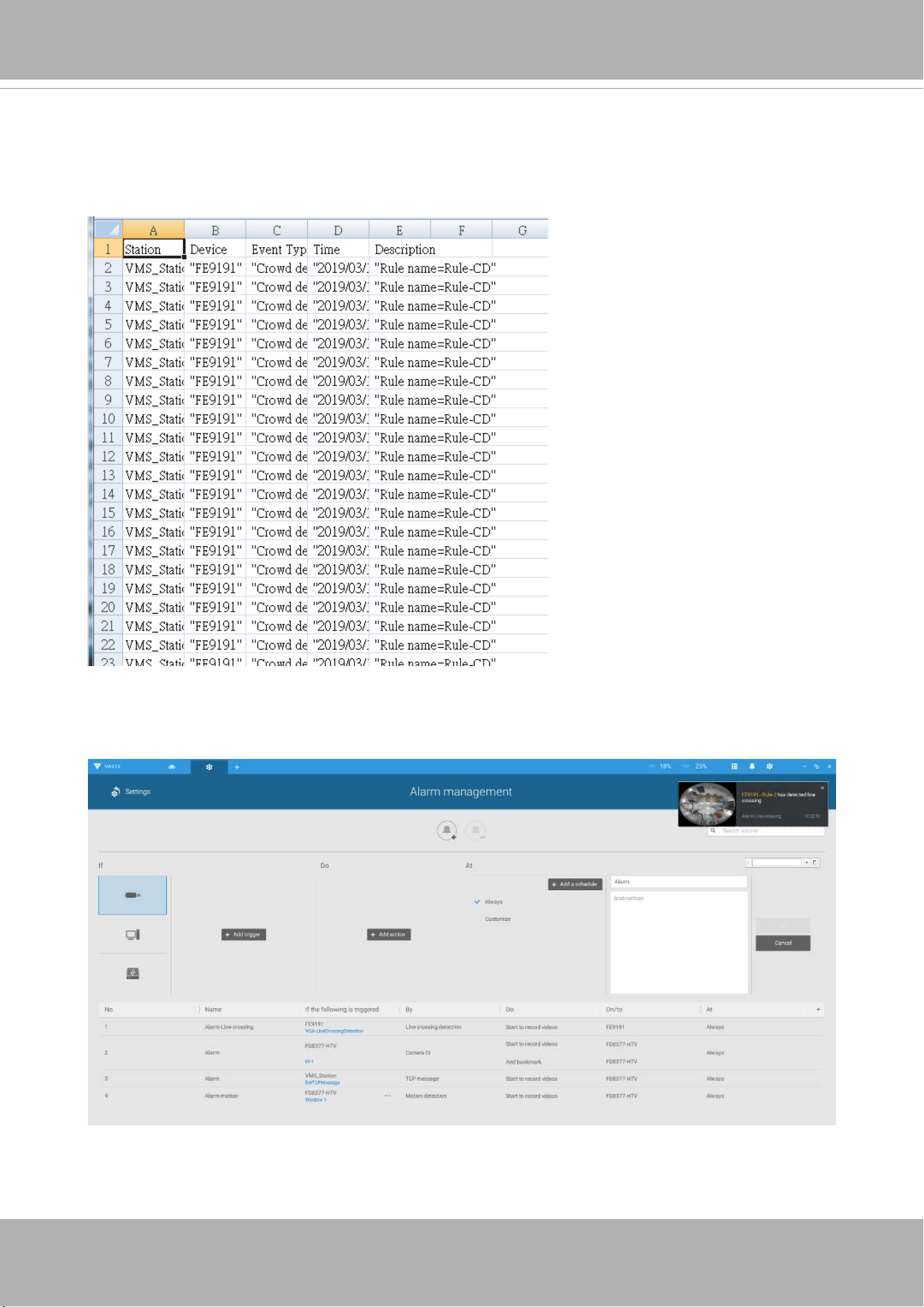Screen dimensions: 924x1307
Task: Go back to Settings
Action: point(131,792)
